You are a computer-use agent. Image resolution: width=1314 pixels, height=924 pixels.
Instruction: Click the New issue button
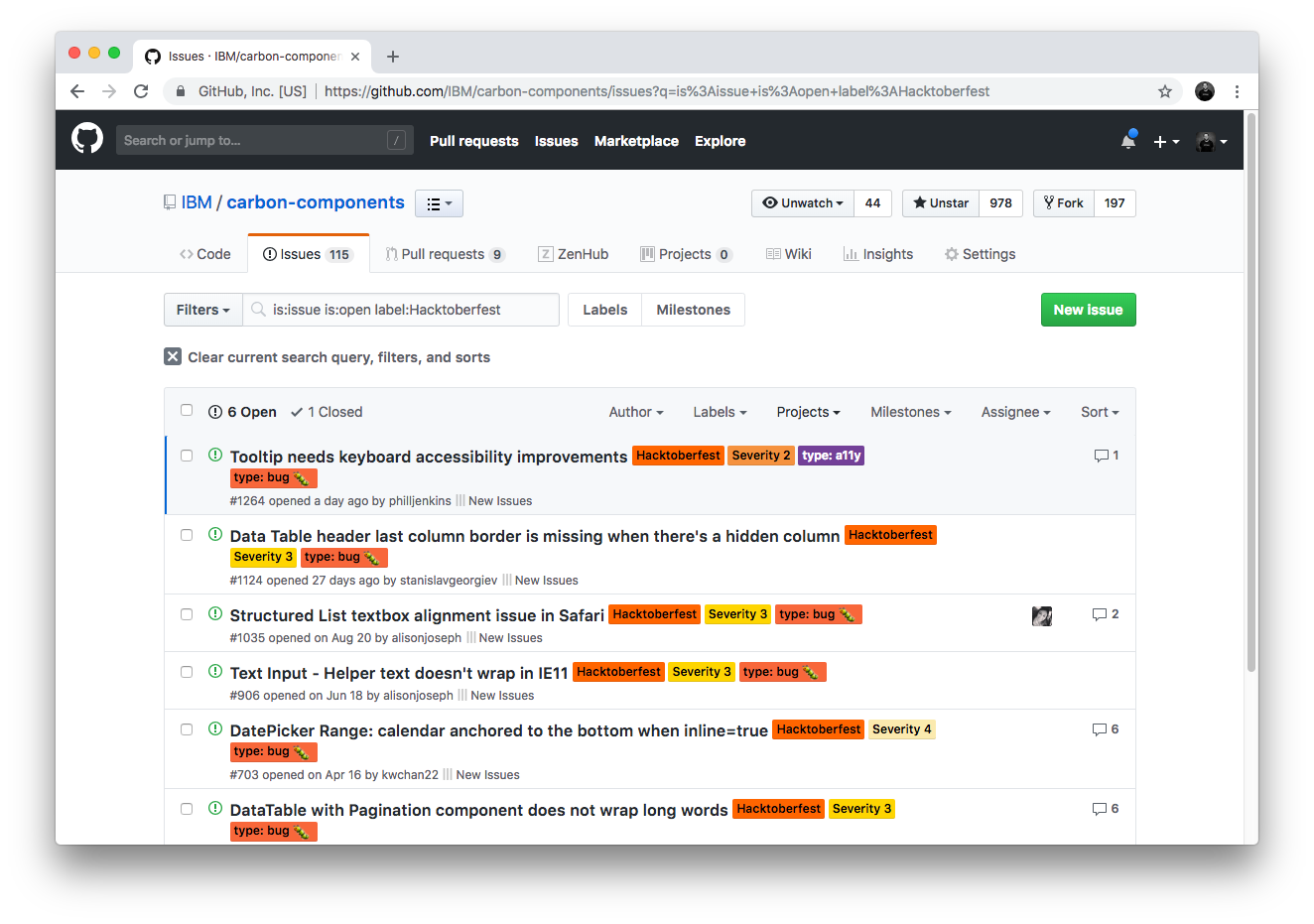(1088, 310)
